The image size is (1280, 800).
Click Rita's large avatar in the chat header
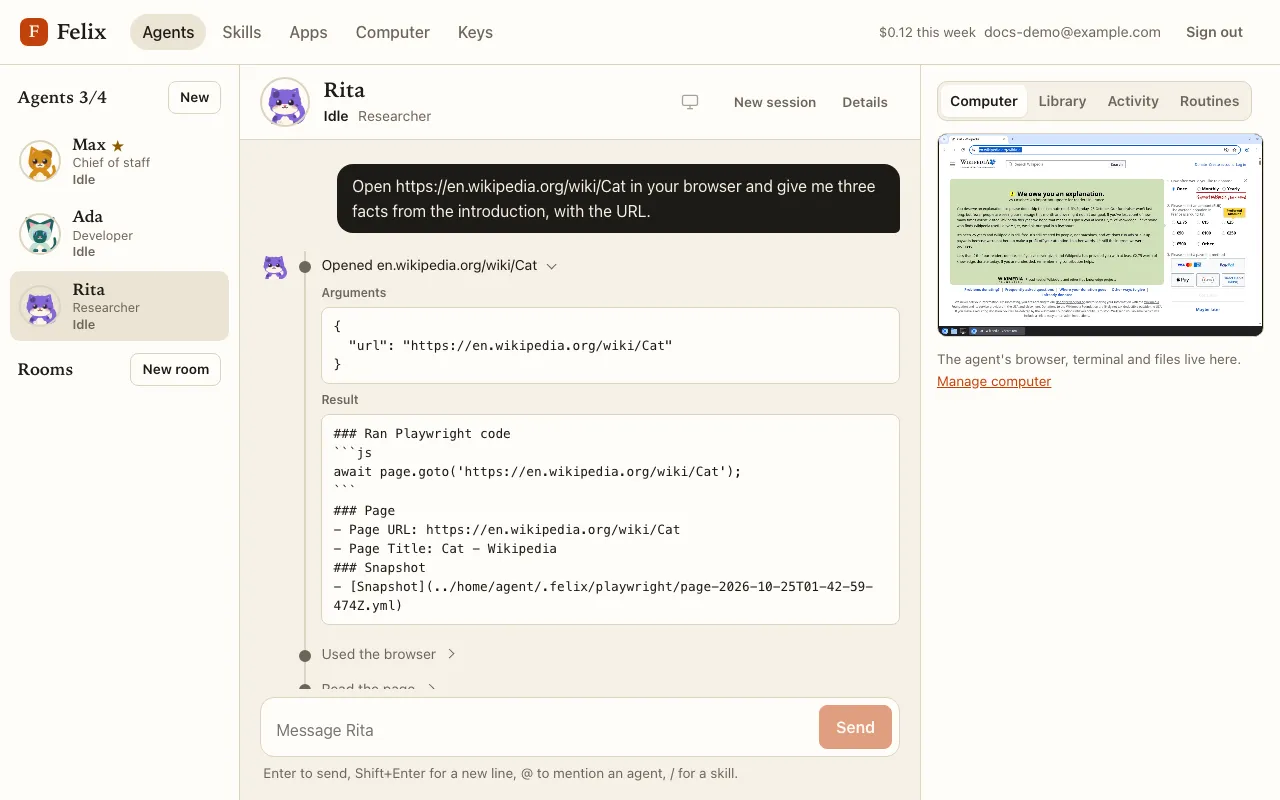285,102
